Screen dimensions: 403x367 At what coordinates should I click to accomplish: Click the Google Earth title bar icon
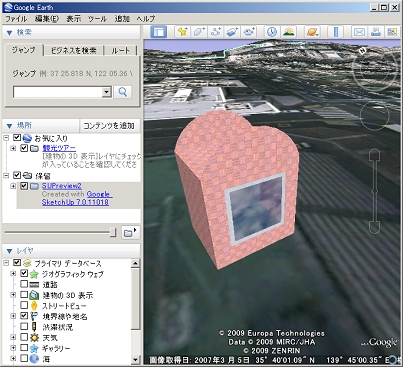tap(8, 7)
